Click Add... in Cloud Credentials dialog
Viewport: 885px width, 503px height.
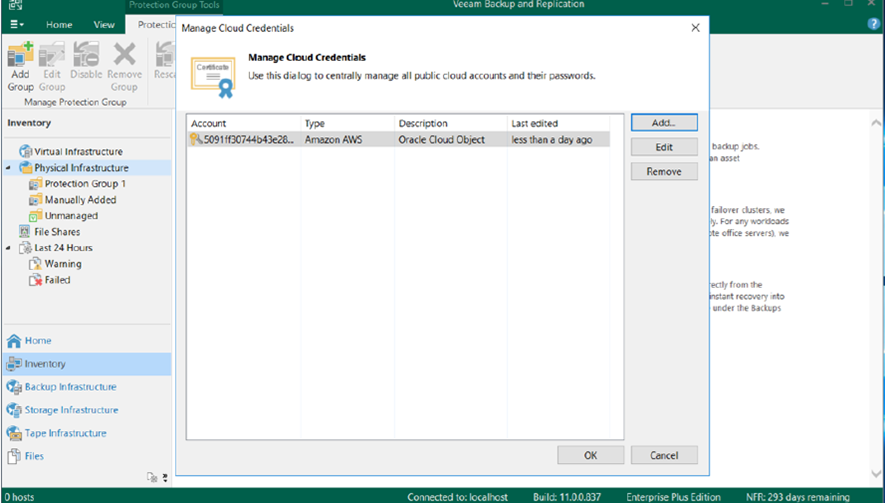pyautogui.click(x=664, y=123)
